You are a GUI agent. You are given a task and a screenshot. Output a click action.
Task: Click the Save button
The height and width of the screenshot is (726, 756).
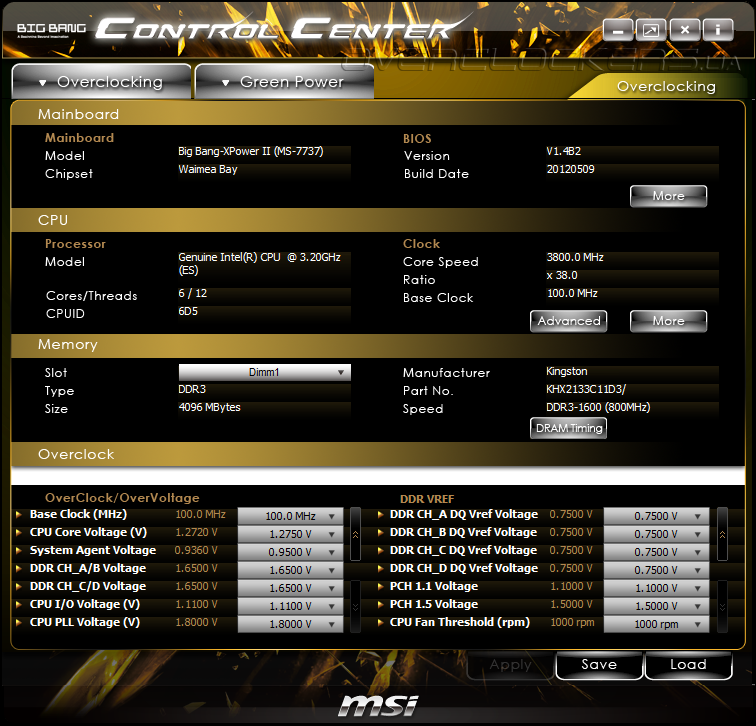pos(599,665)
